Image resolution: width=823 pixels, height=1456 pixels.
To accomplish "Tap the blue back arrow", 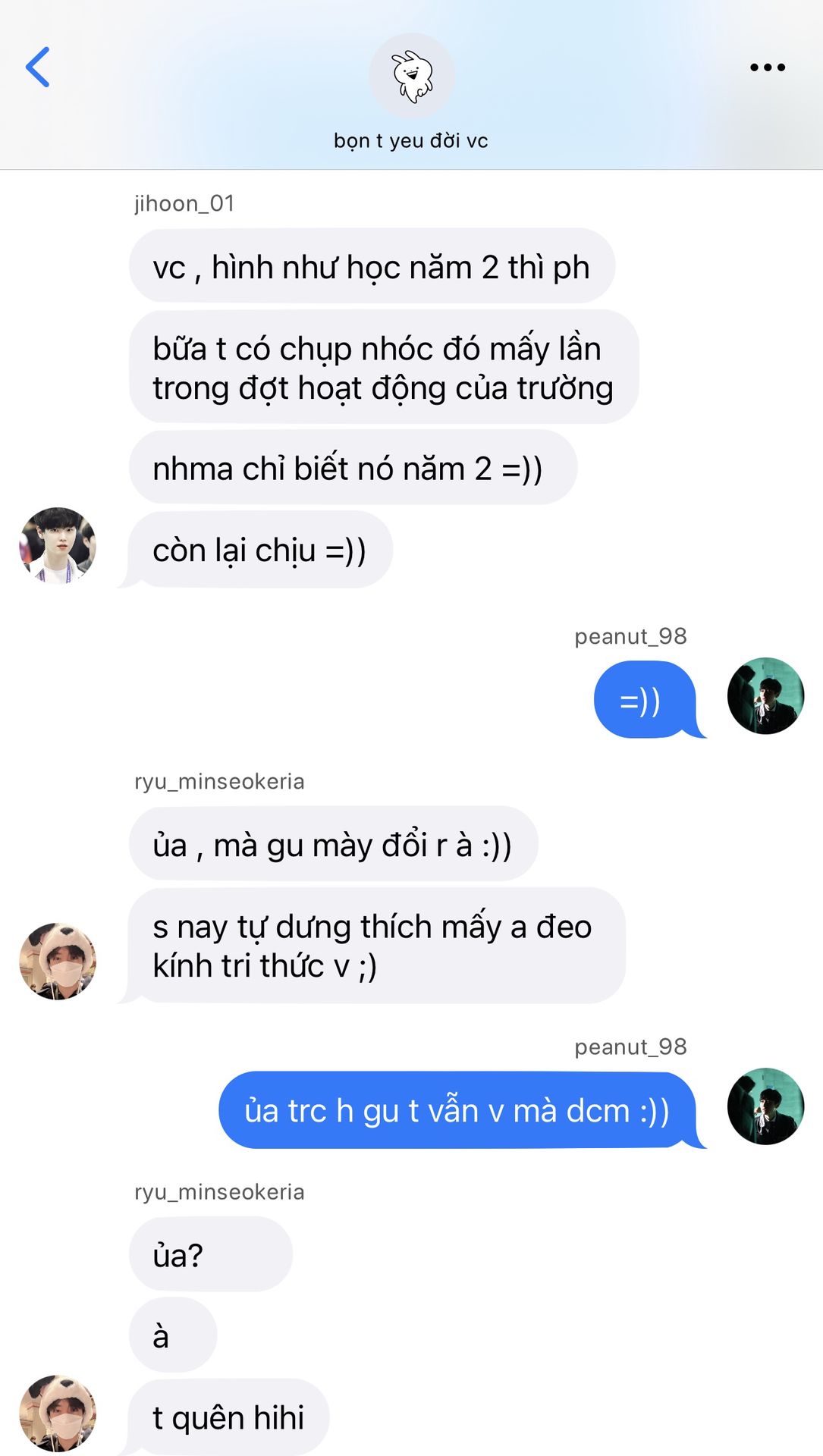I will (x=37, y=67).
